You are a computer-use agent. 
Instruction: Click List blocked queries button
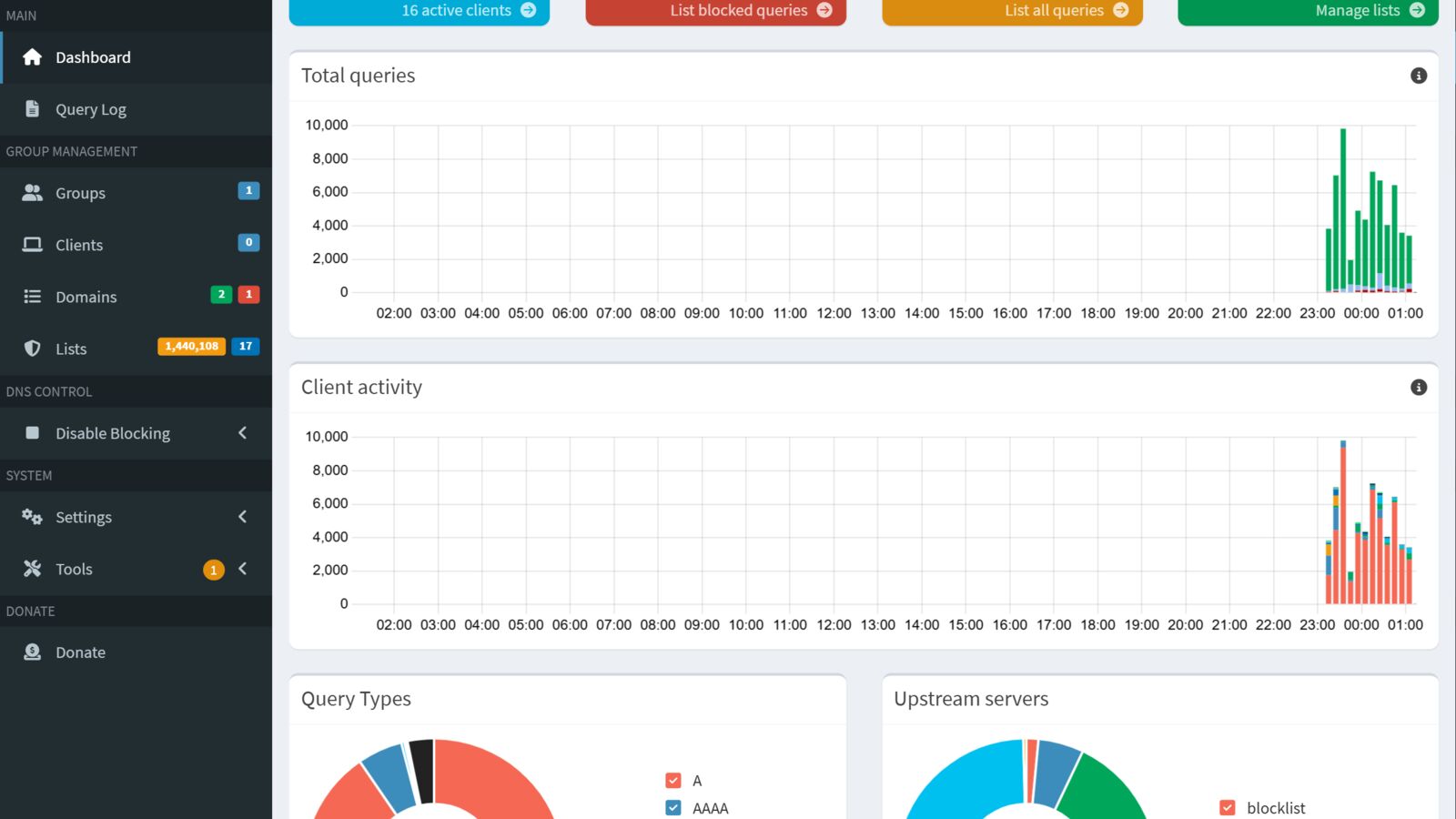pos(716,11)
